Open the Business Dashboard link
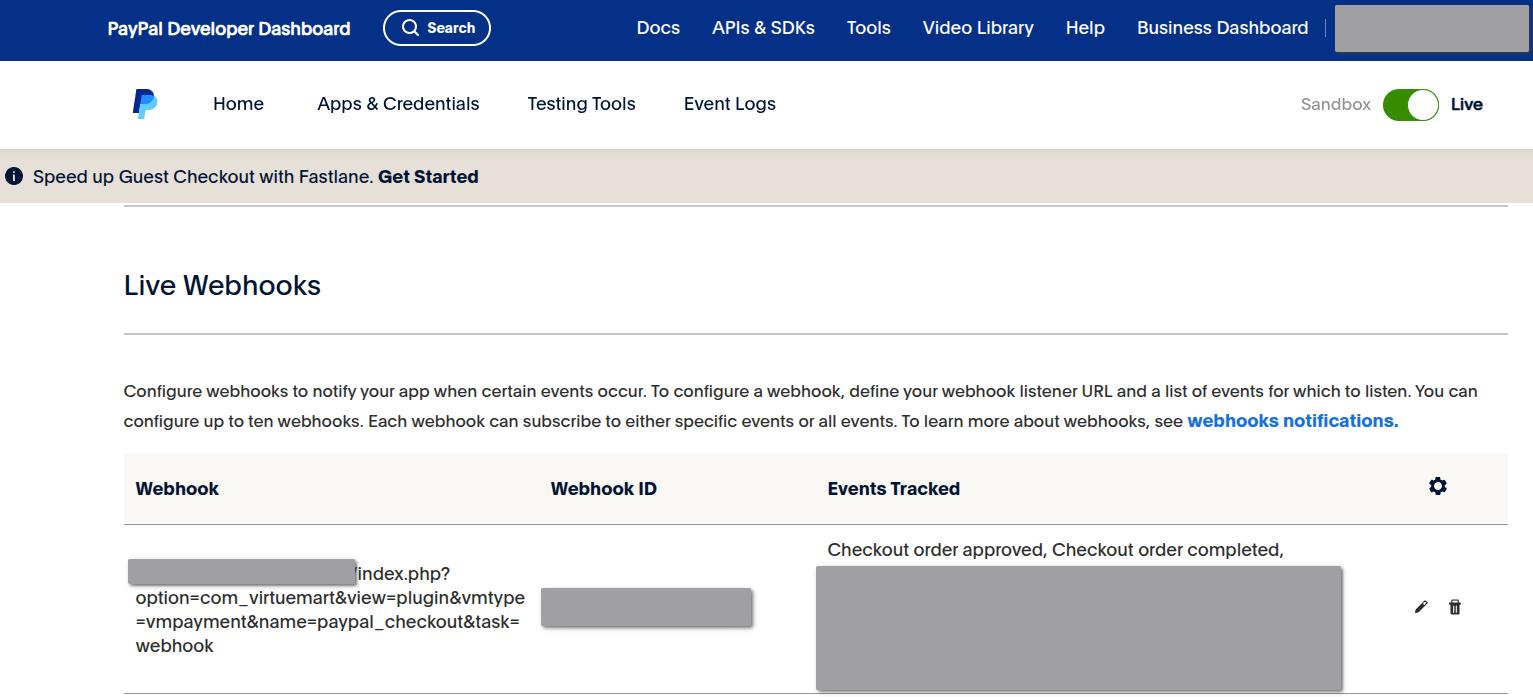Screen dimensions: 1533x697 (x=1222, y=28)
